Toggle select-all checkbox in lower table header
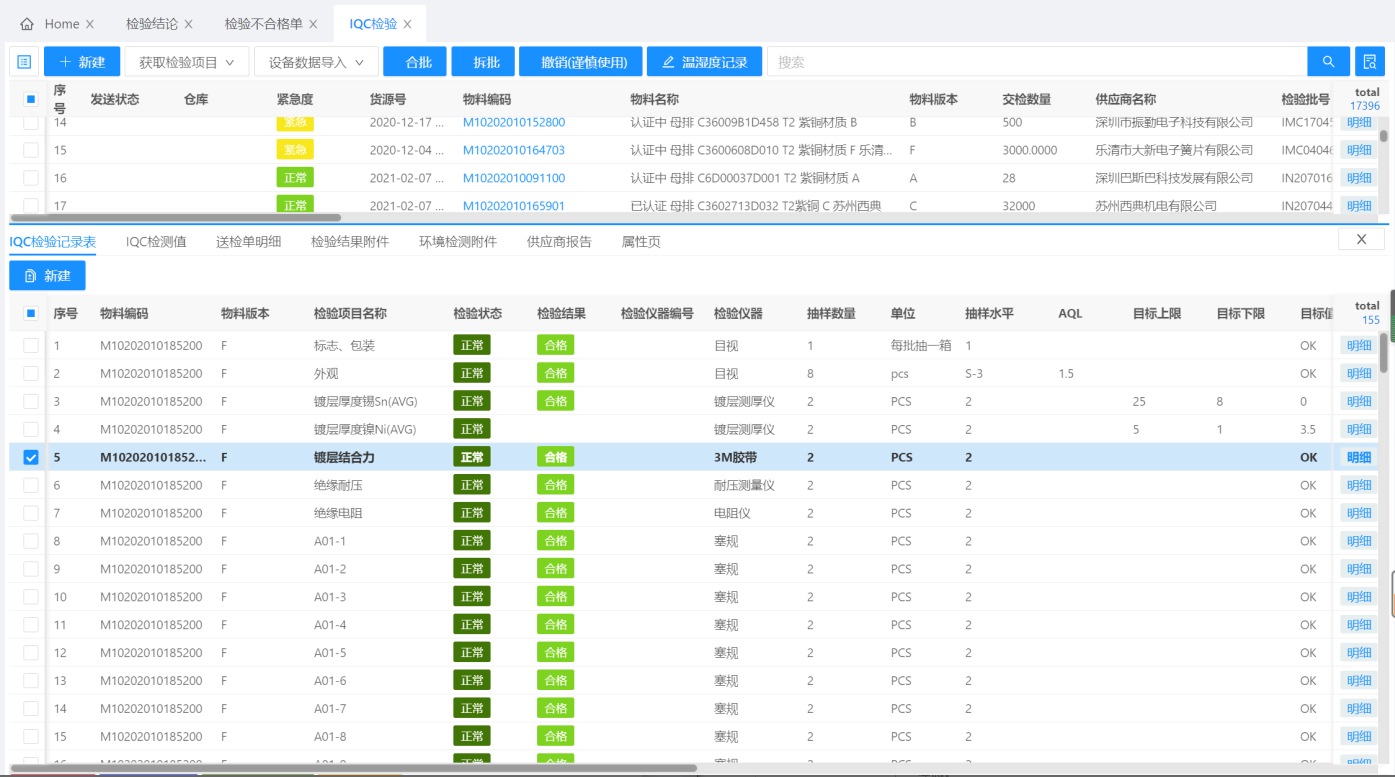 click(31, 313)
